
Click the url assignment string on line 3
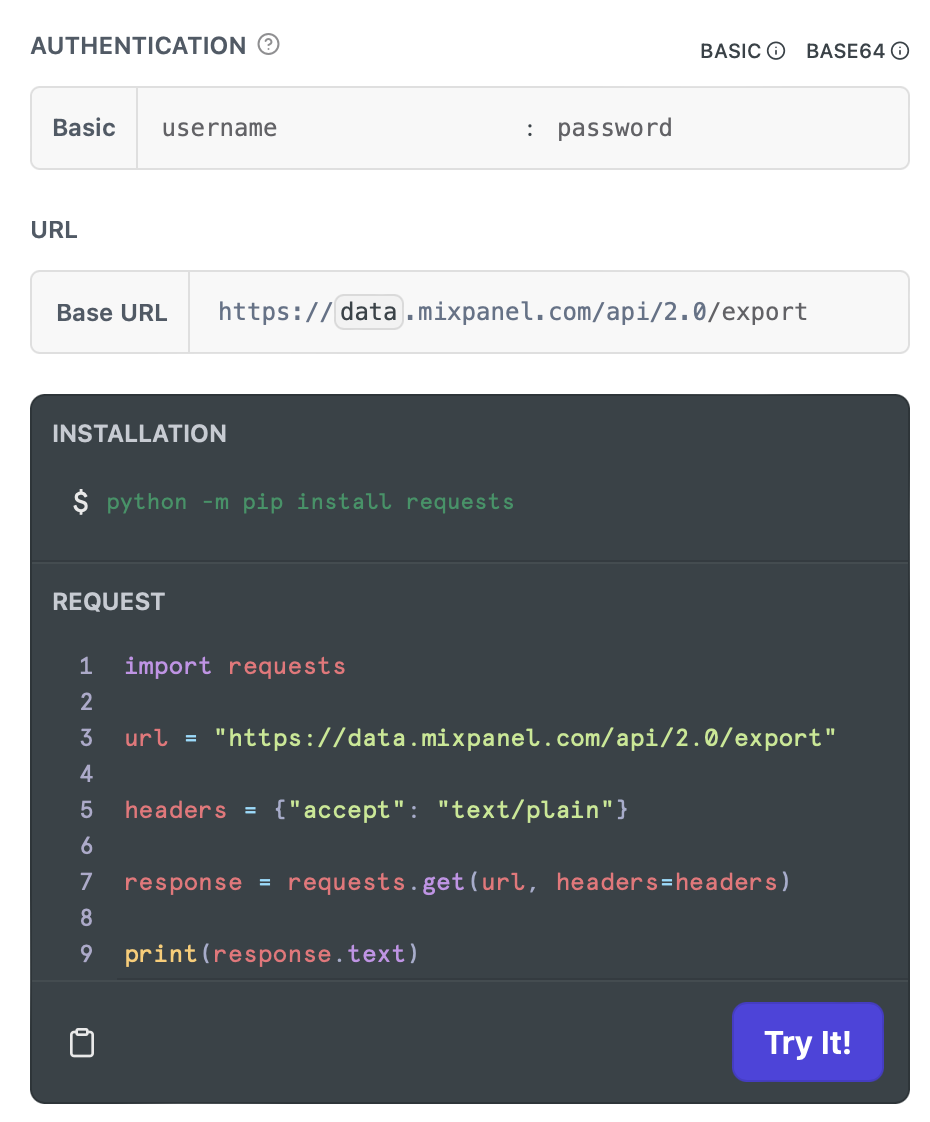click(x=525, y=738)
